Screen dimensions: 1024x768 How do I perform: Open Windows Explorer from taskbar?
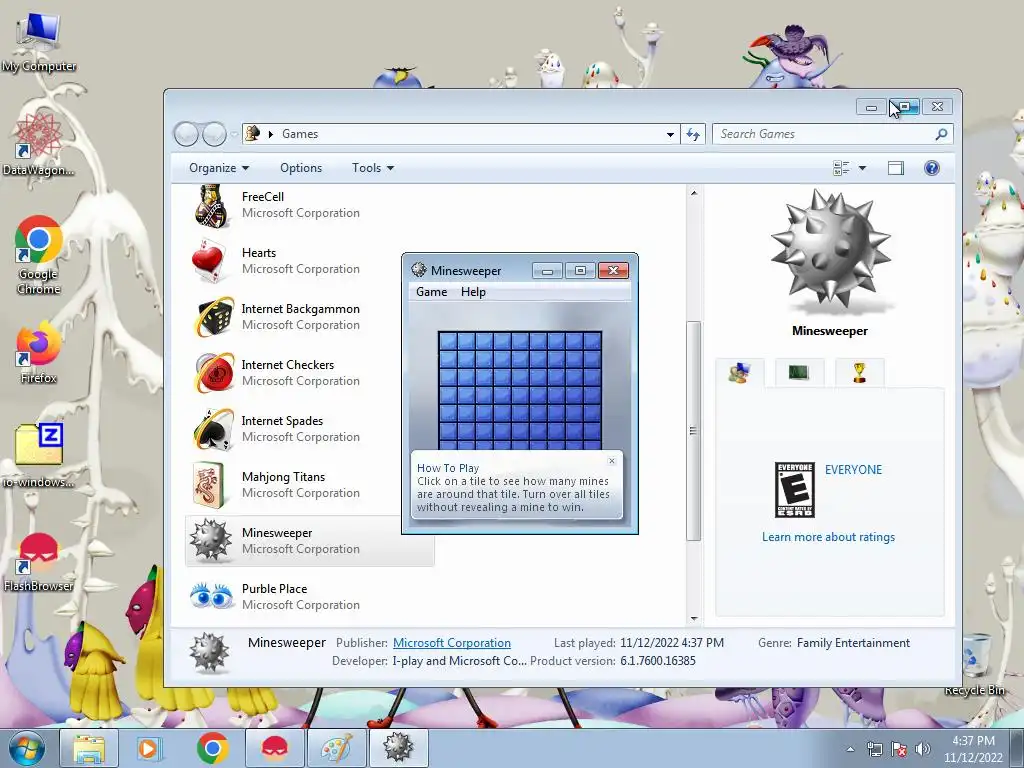pyautogui.click(x=89, y=748)
